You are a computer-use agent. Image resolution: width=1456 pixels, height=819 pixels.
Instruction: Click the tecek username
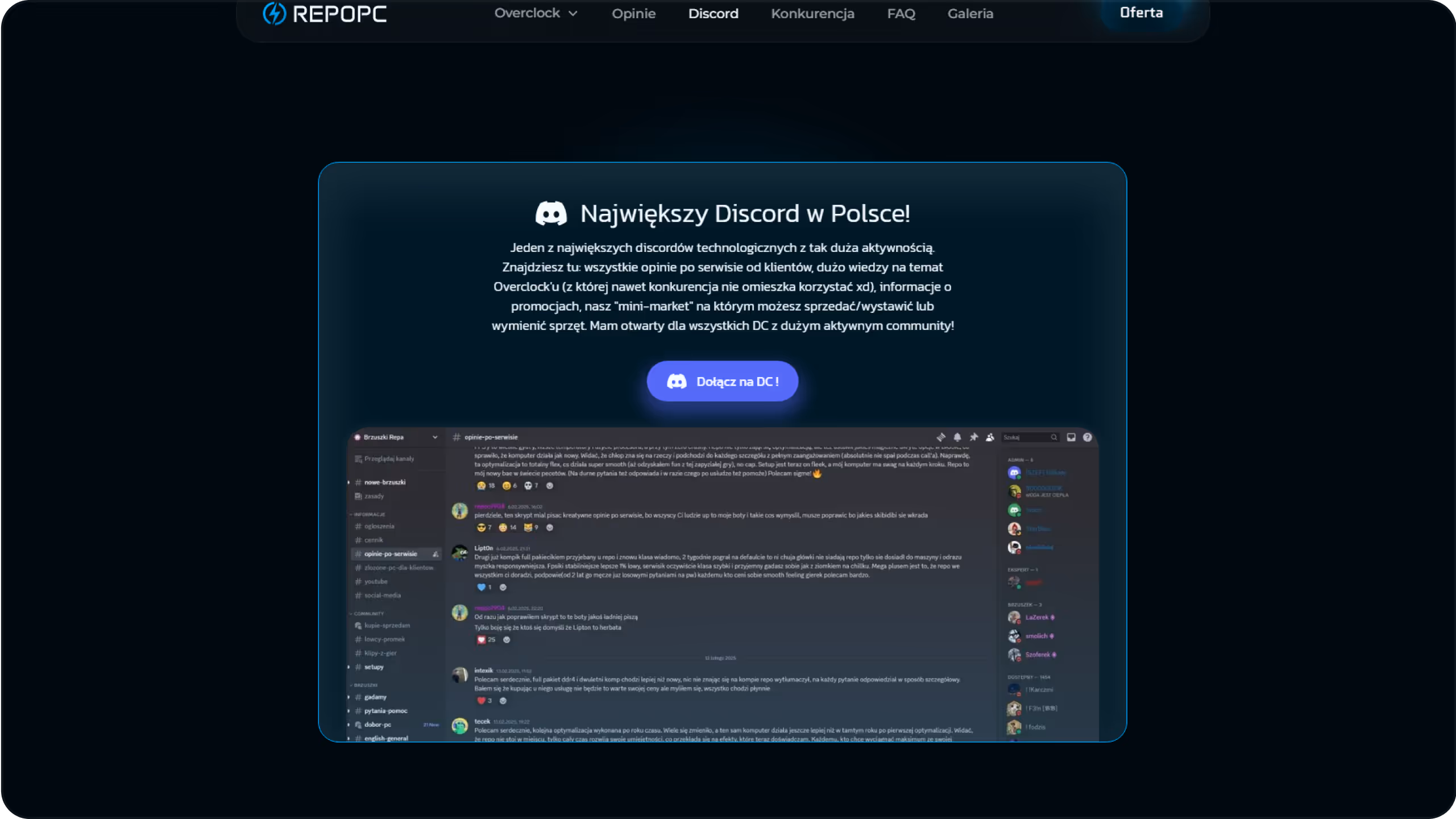(x=482, y=721)
